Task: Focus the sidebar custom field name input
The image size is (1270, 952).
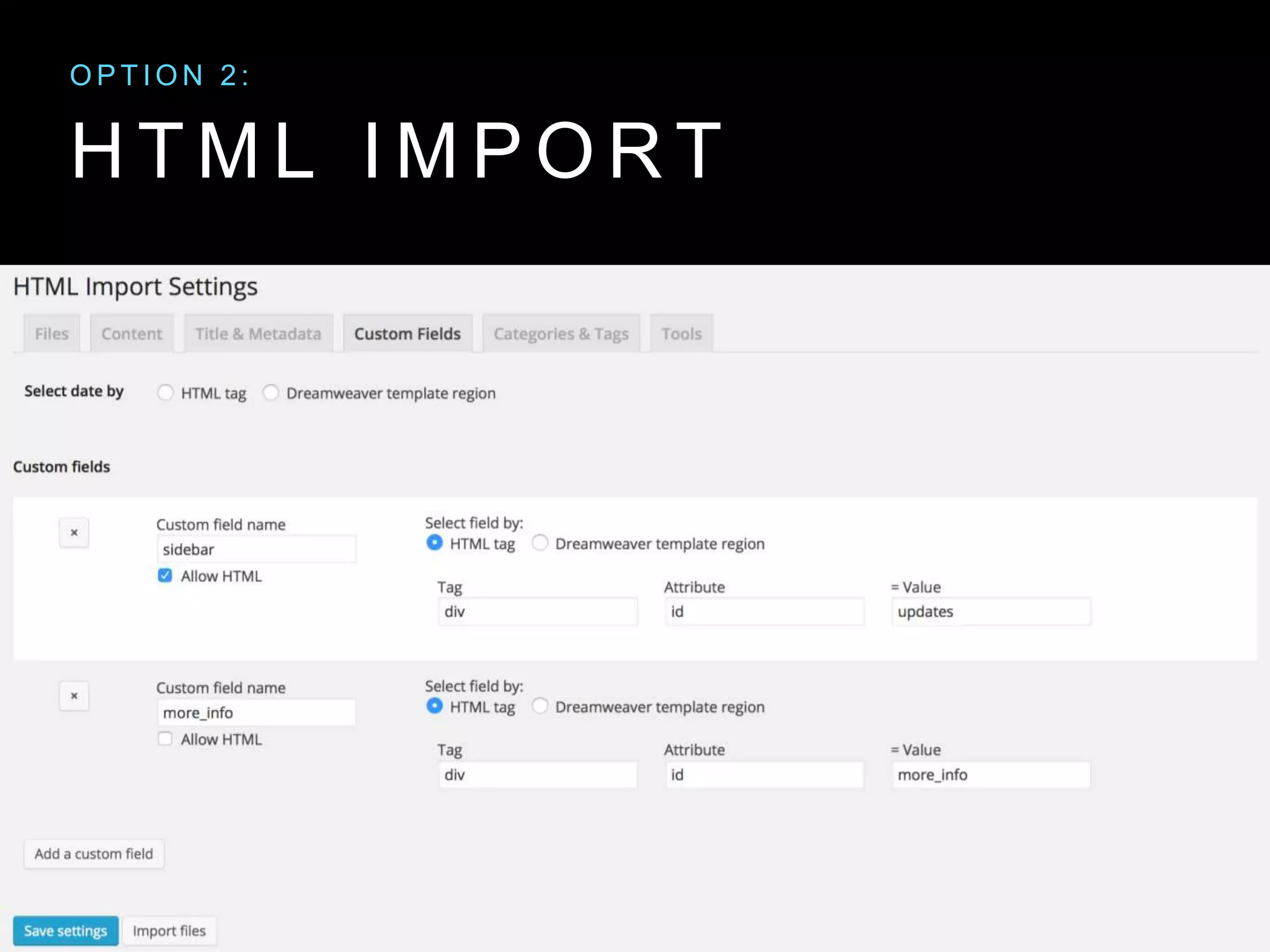Action: click(x=256, y=550)
